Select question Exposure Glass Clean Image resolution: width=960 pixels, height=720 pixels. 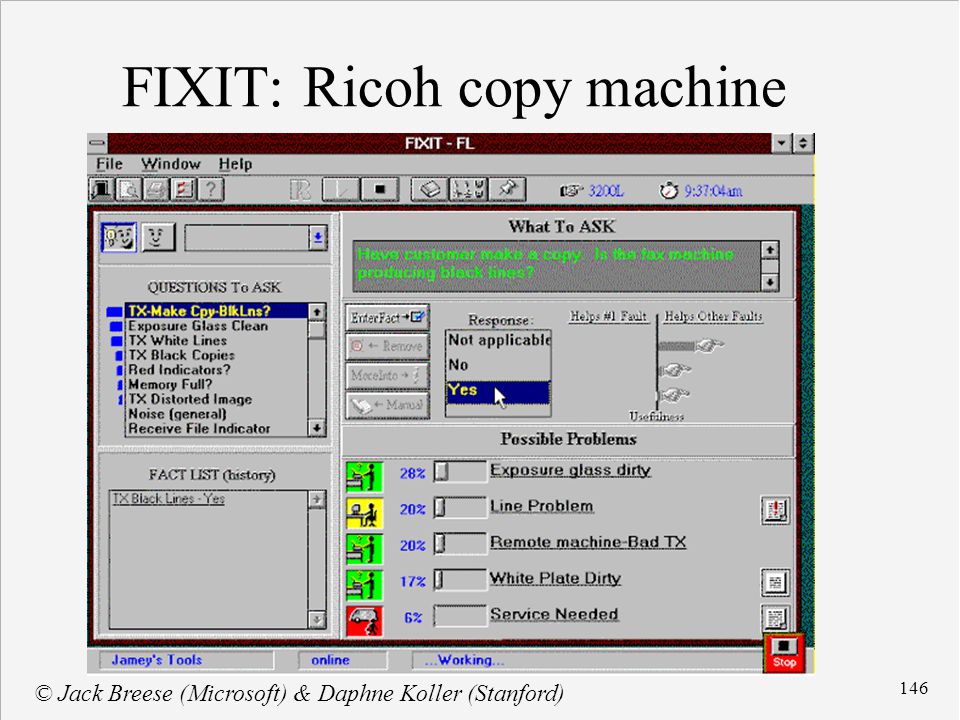(217, 326)
